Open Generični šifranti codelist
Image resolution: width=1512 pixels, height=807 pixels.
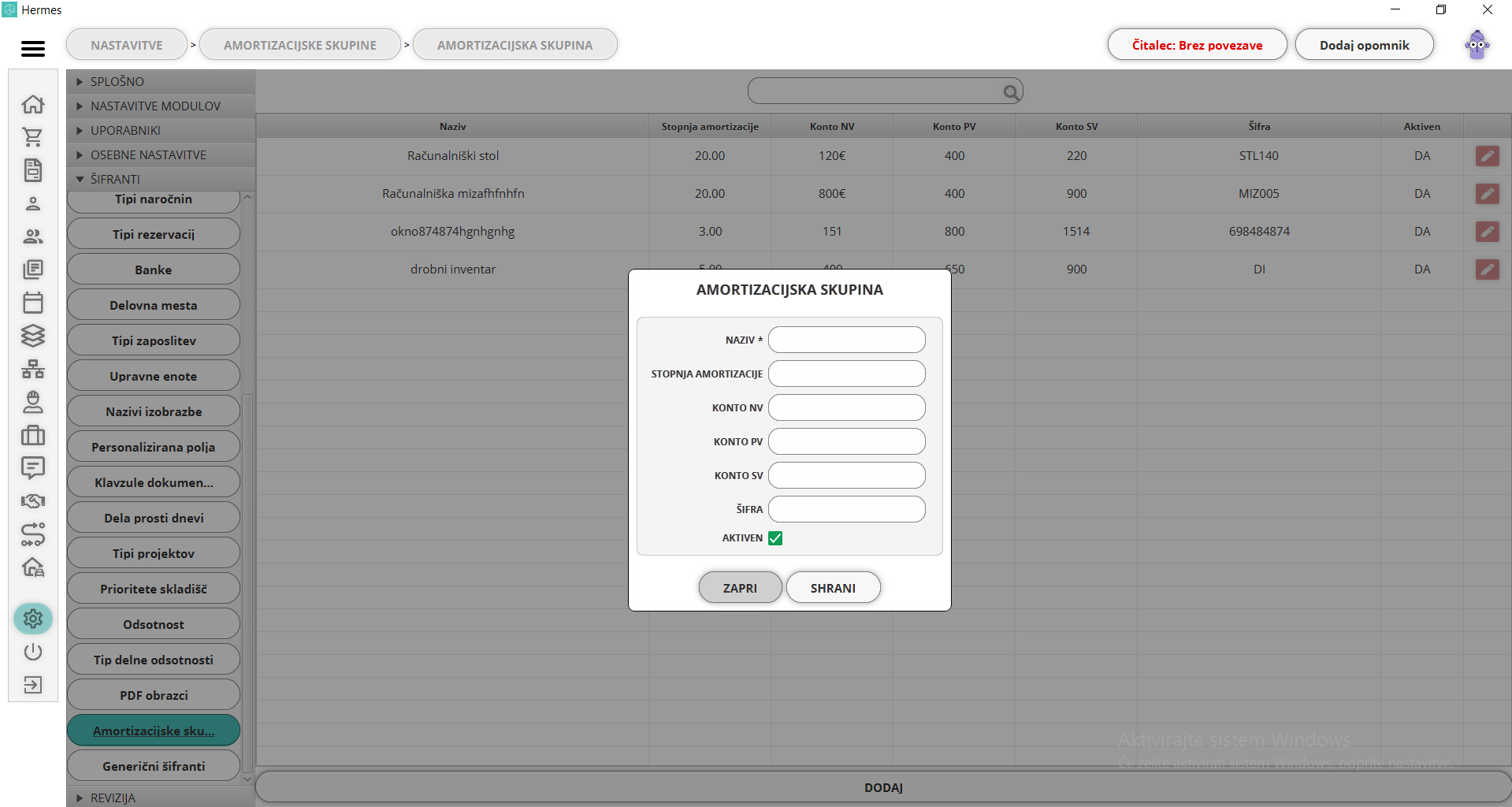coord(154,766)
